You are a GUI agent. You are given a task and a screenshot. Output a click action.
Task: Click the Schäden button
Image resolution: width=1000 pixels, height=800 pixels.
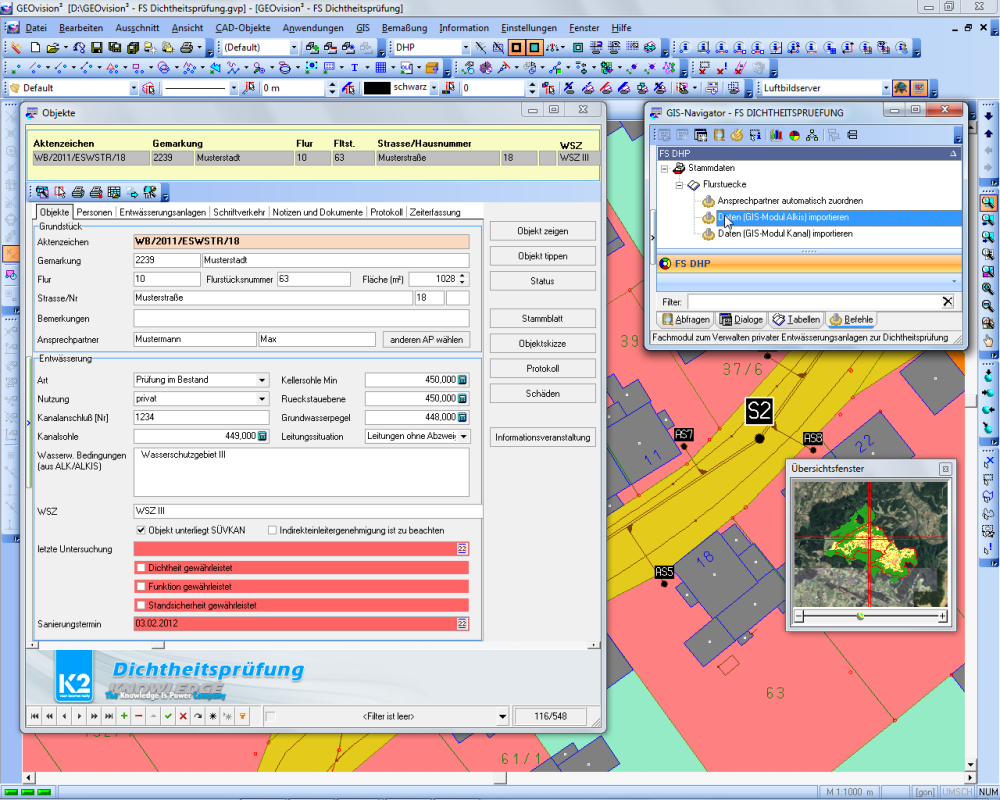pos(543,394)
